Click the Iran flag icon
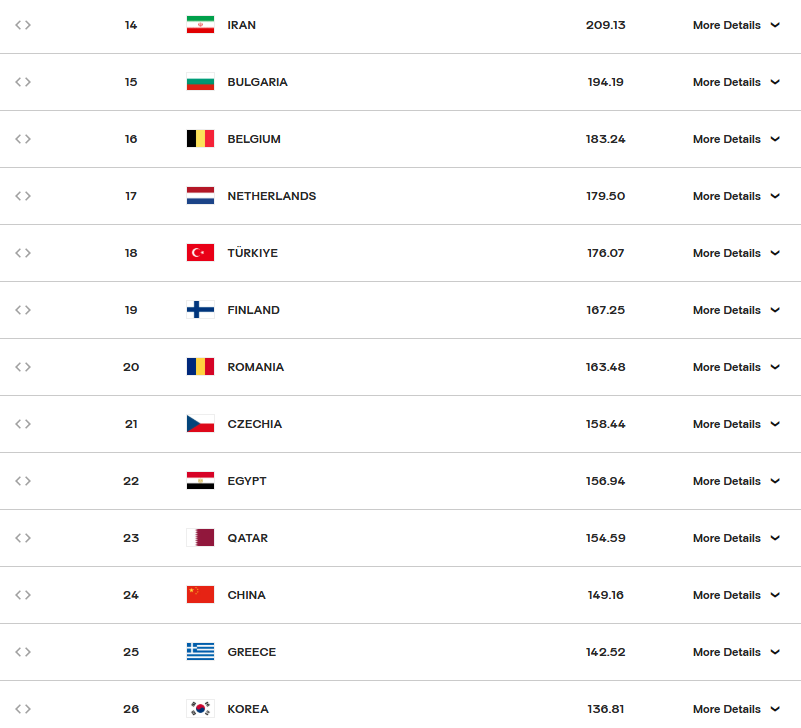The height and width of the screenshot is (728, 801). pos(200,25)
